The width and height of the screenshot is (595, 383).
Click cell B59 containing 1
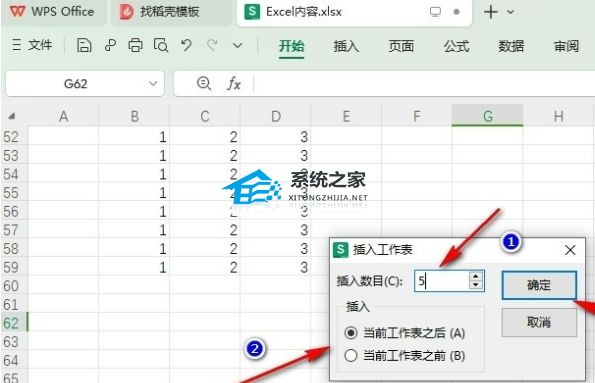134,267
